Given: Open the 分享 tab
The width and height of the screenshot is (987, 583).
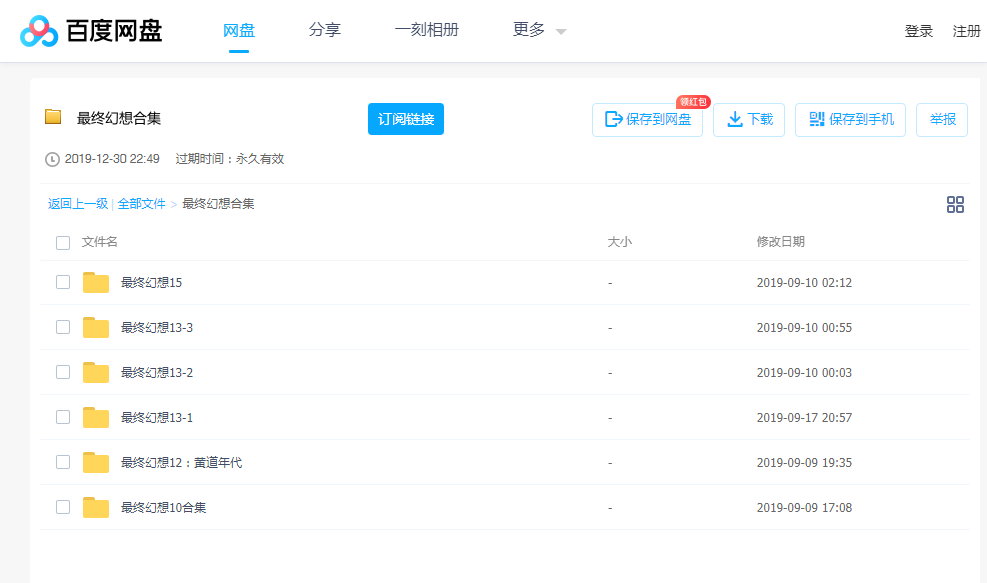Looking at the screenshot, I should (x=325, y=30).
